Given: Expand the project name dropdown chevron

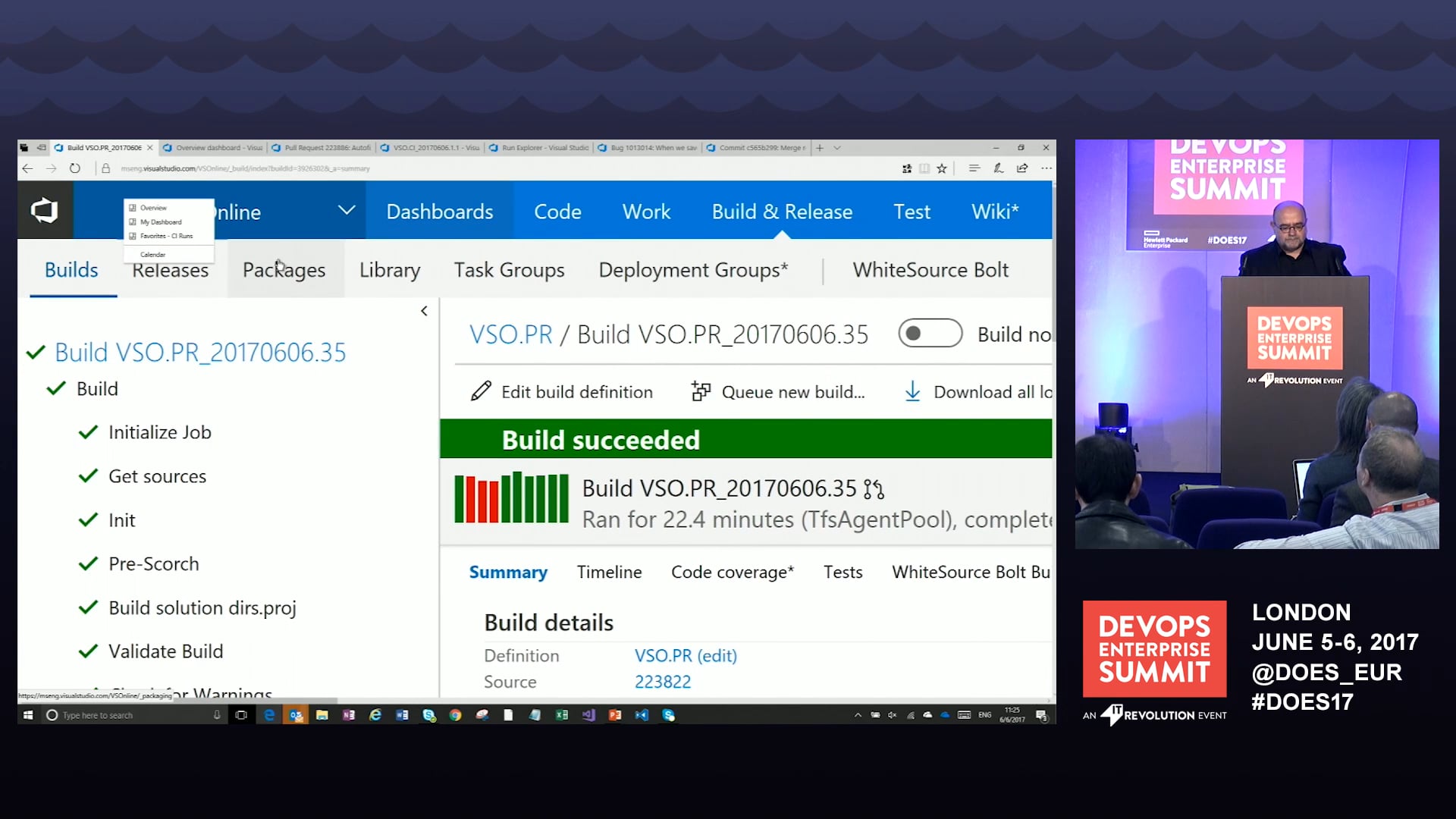Looking at the screenshot, I should pyautogui.click(x=347, y=210).
